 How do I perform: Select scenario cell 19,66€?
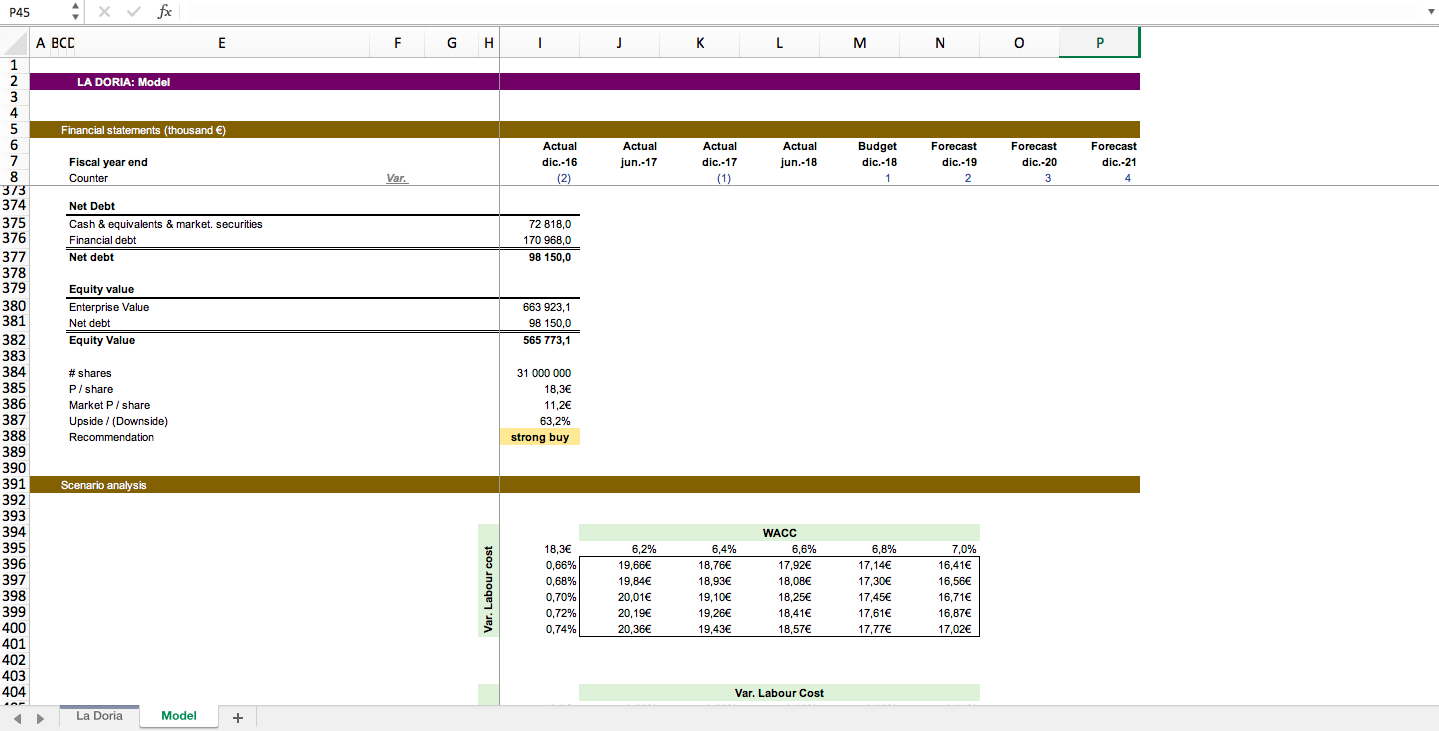click(620, 565)
